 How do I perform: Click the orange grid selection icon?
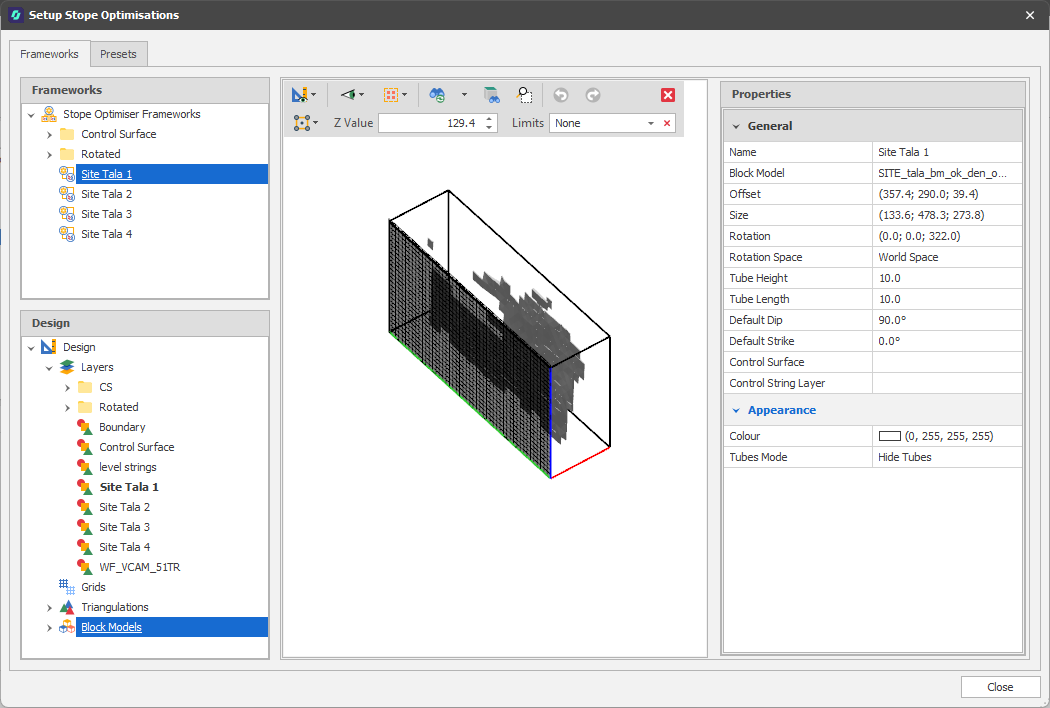[x=391, y=94]
